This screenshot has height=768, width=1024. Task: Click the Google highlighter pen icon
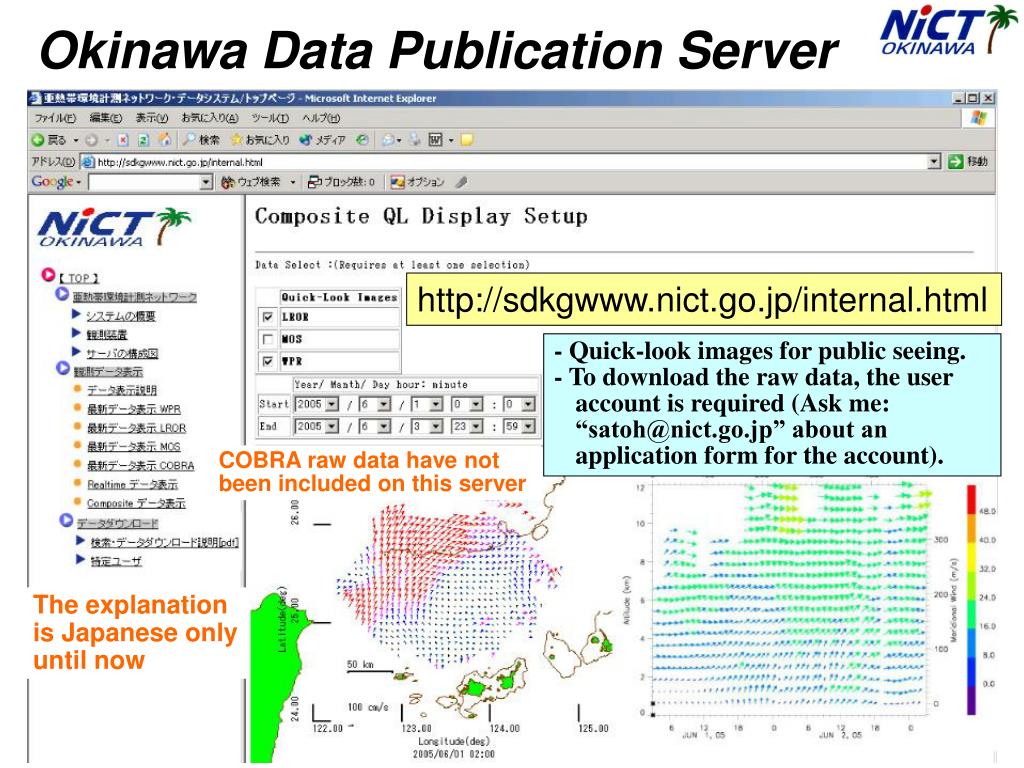(x=462, y=182)
